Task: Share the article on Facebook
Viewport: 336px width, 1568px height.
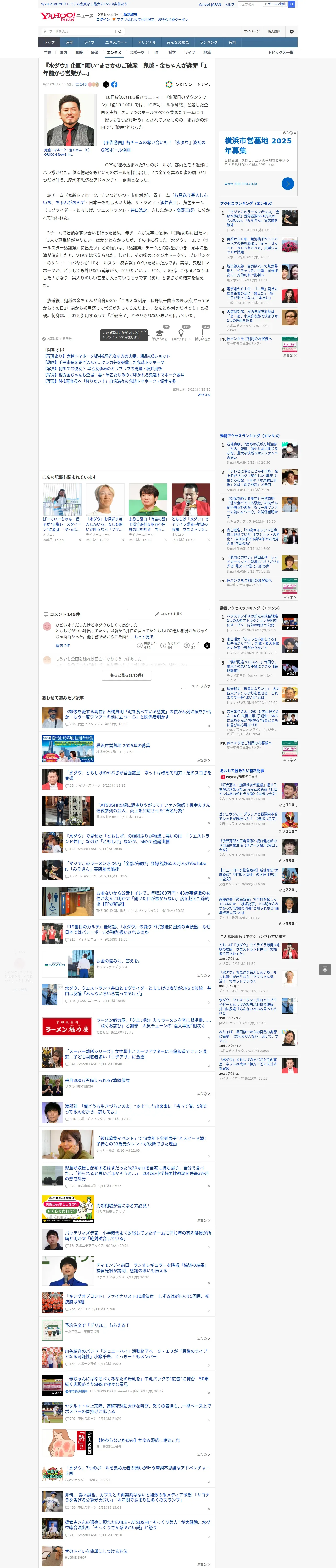Action: click(x=114, y=85)
